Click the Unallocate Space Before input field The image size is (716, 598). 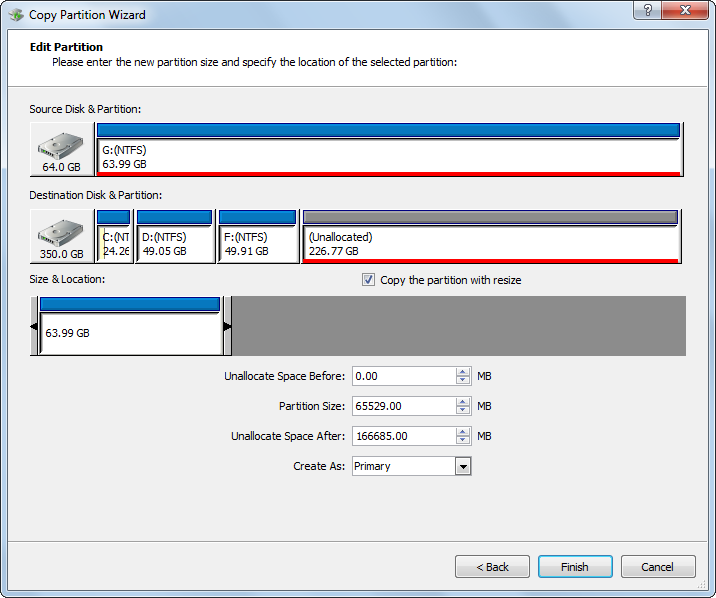point(404,376)
